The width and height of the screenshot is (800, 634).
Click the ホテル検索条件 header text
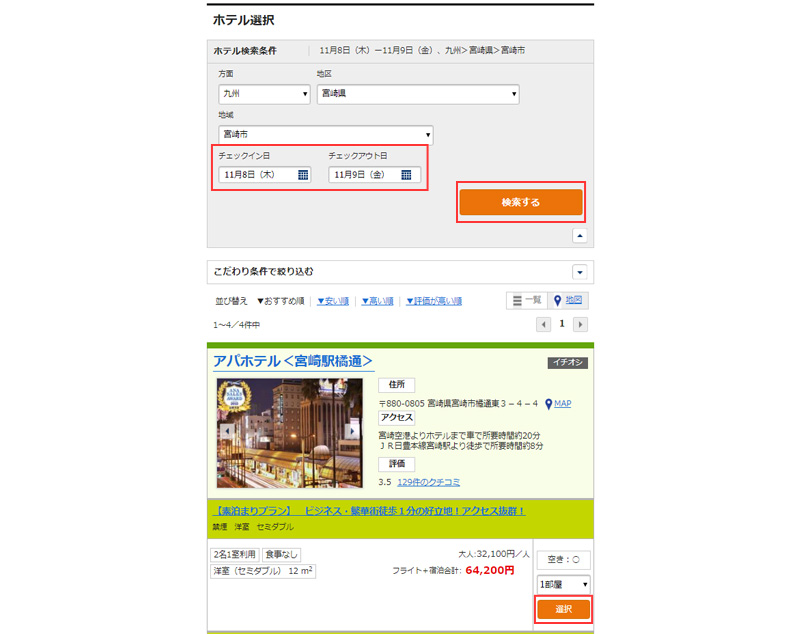pyautogui.click(x=245, y=51)
